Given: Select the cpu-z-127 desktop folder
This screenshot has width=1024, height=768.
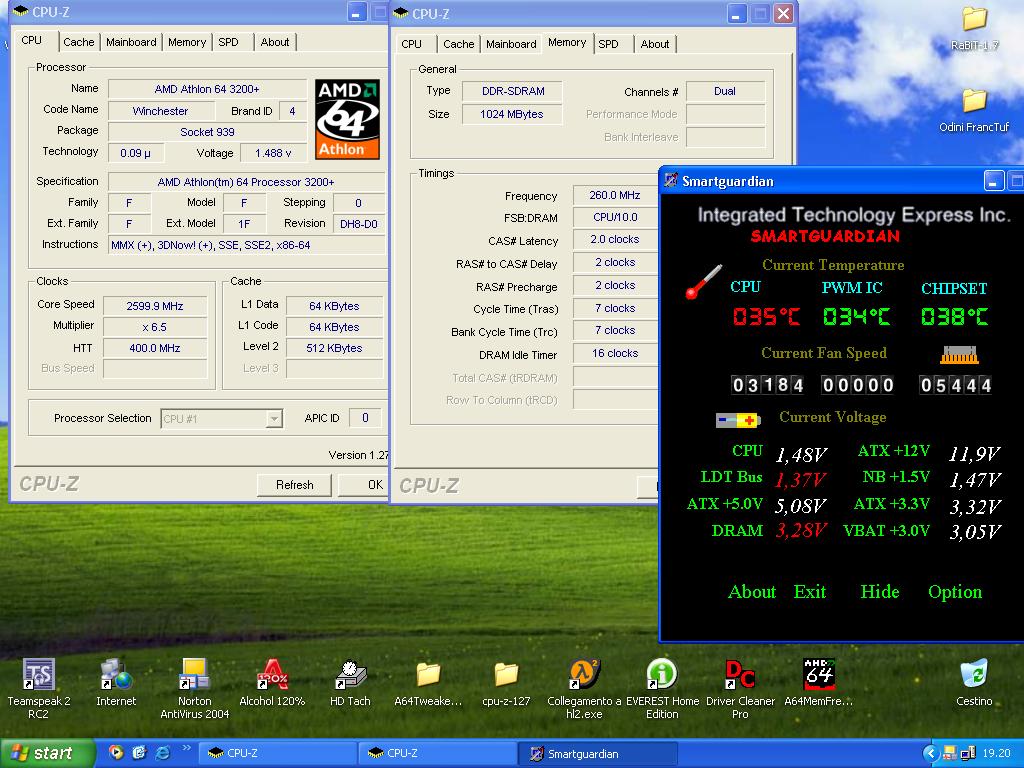Looking at the screenshot, I should point(506,675).
